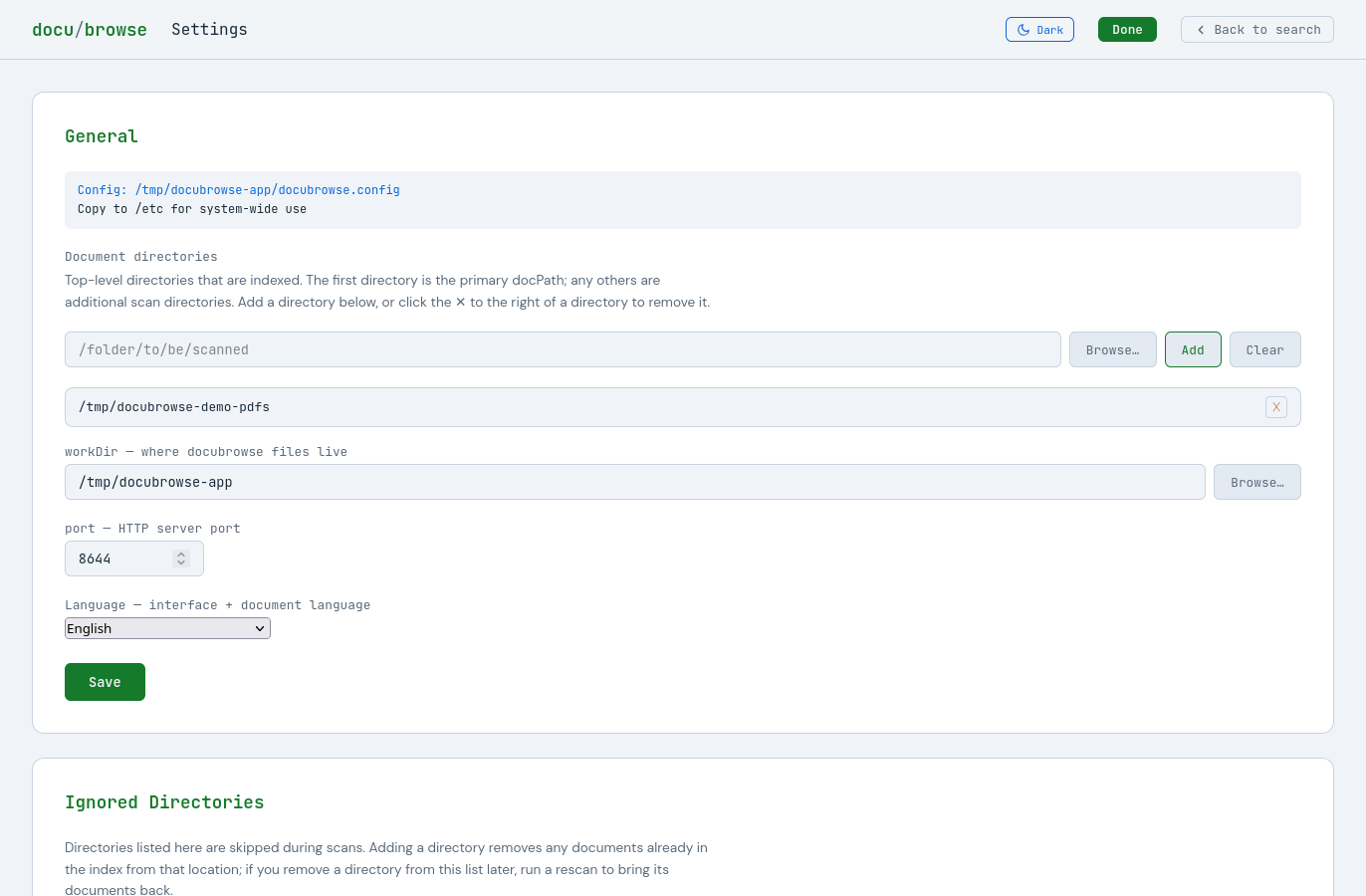Click the workDir path field

pos(635,482)
